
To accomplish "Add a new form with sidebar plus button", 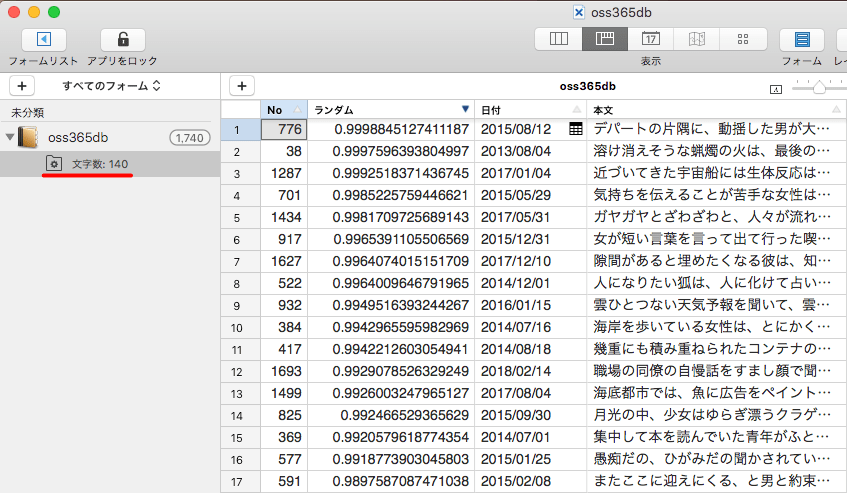I will click(22, 86).
